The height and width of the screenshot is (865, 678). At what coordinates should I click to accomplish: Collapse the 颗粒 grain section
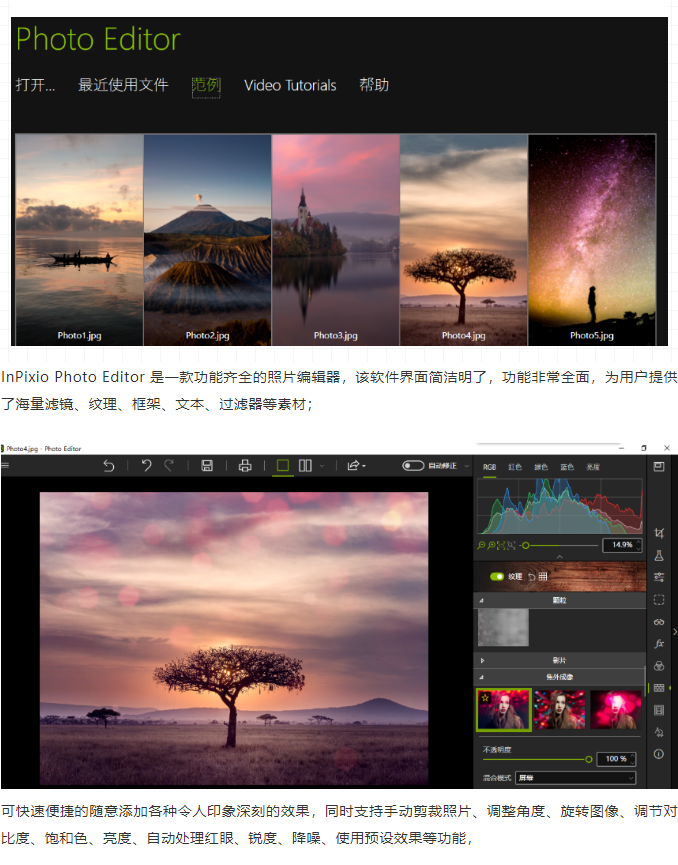(482, 600)
